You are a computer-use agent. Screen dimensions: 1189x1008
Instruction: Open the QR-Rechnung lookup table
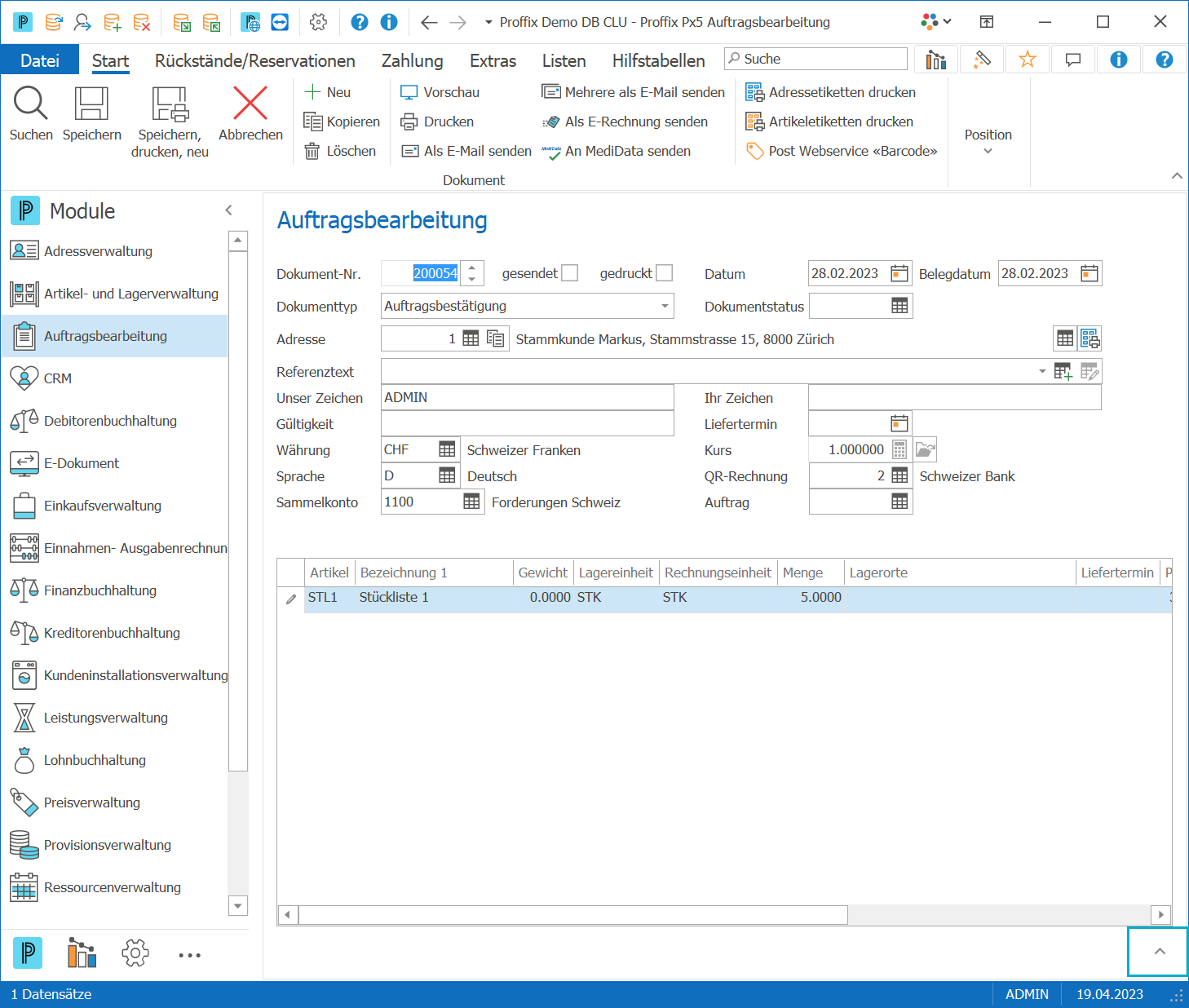point(899,475)
